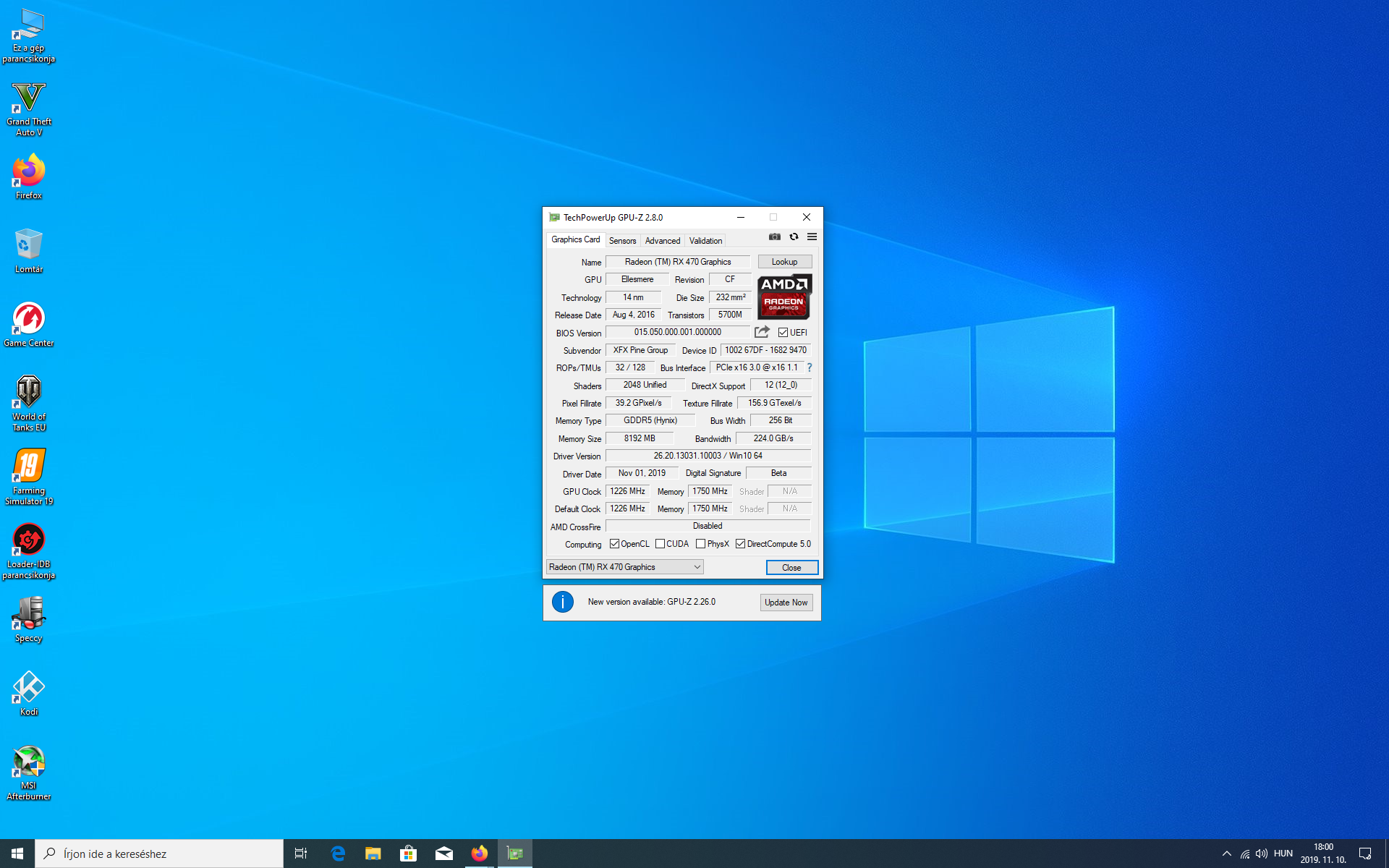Image resolution: width=1389 pixels, height=868 pixels.
Task: Open the Action Center notifications icon
Action: click(1365, 854)
